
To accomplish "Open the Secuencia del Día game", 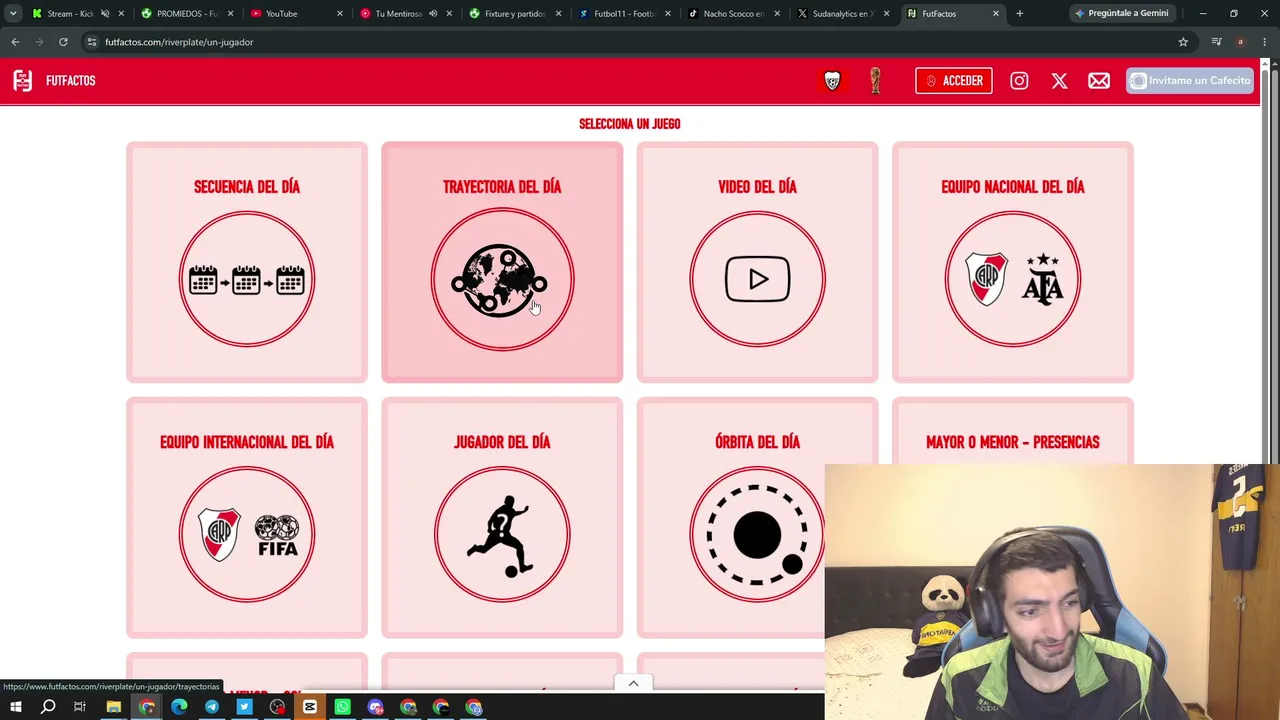I will [x=247, y=262].
